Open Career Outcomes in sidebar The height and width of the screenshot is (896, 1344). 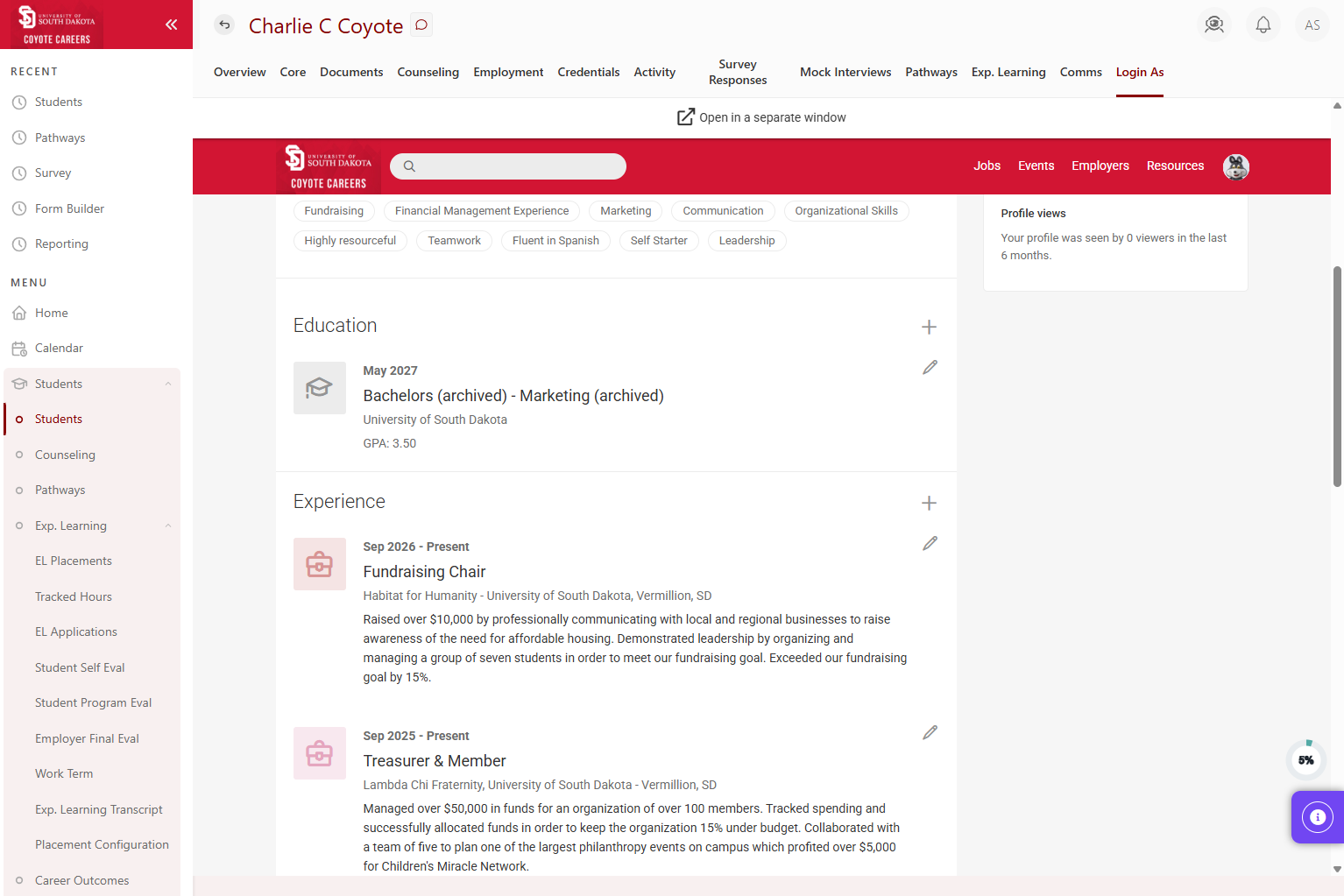81,880
